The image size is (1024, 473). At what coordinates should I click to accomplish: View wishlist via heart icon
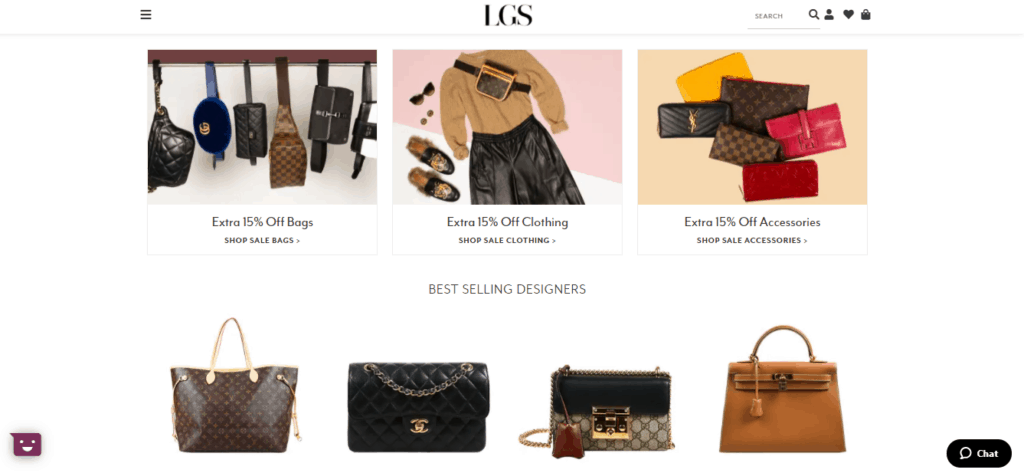click(848, 14)
